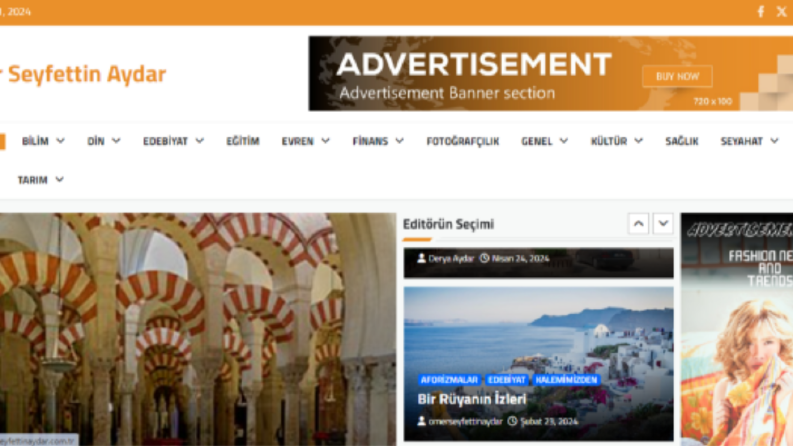Screen dimensions: 793x446
Task: Open the top Advertisement banner
Action: (x=551, y=73)
